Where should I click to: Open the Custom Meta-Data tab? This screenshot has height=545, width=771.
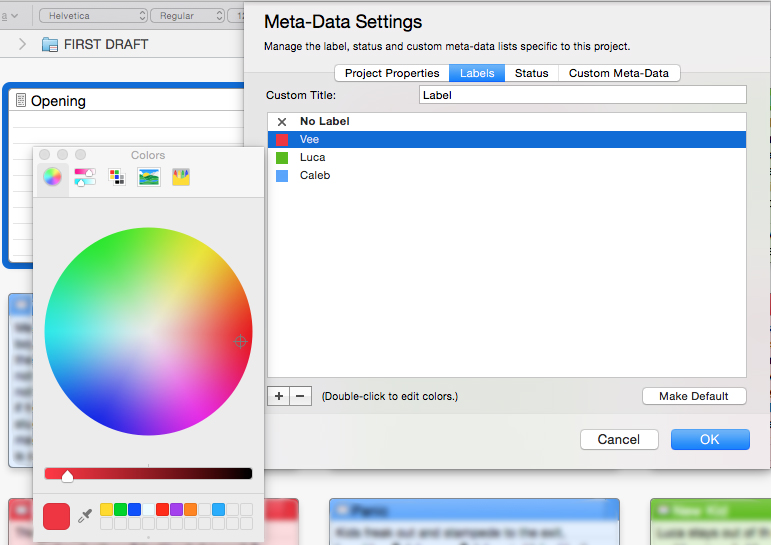pos(618,73)
